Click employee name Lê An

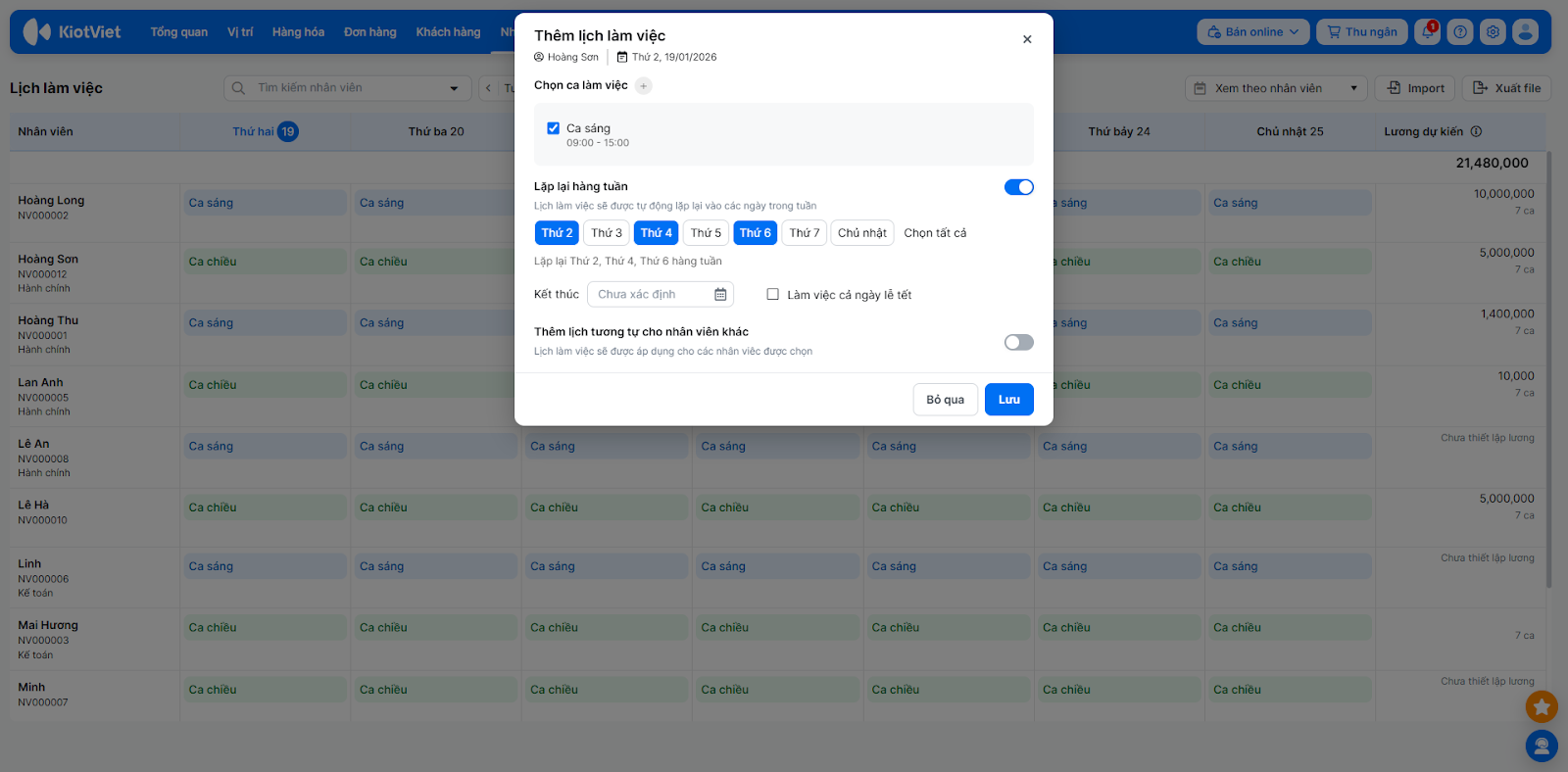(33, 444)
